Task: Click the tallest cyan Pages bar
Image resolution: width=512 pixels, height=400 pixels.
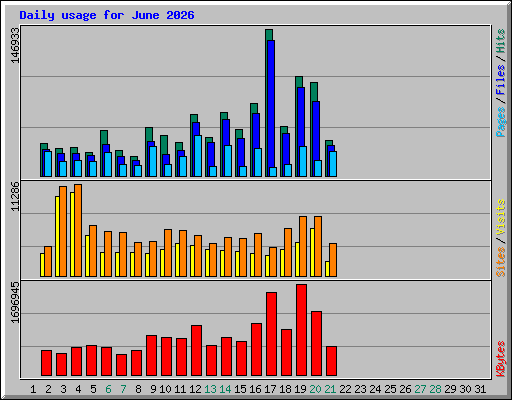Action: point(198,156)
